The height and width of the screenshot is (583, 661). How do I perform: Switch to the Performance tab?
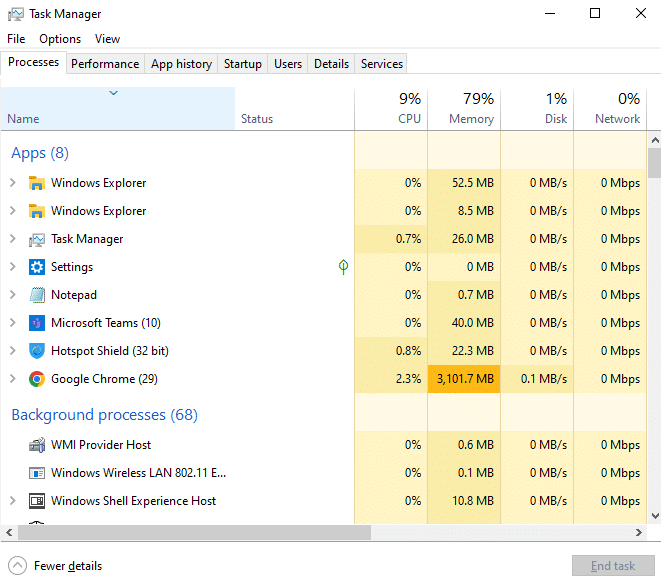click(105, 64)
